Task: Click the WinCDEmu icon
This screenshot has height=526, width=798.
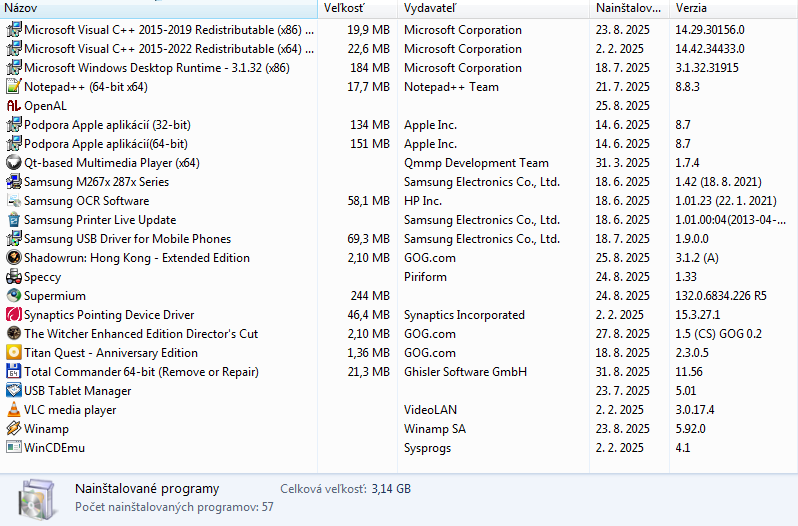Action: click(x=14, y=448)
